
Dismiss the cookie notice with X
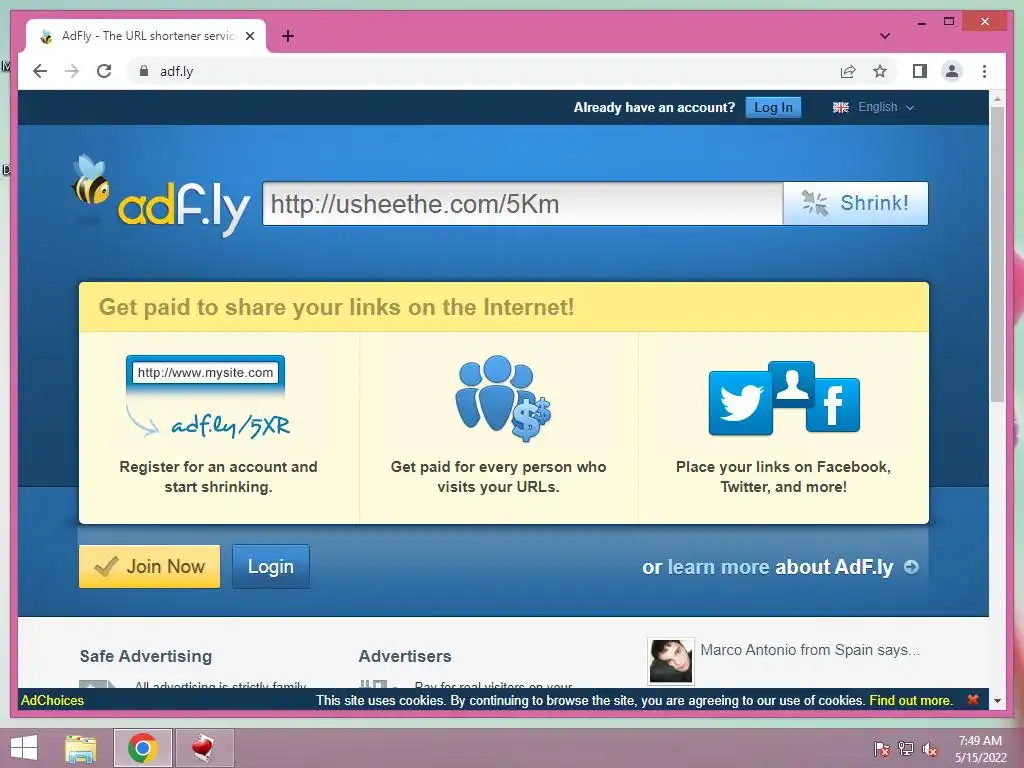point(972,699)
